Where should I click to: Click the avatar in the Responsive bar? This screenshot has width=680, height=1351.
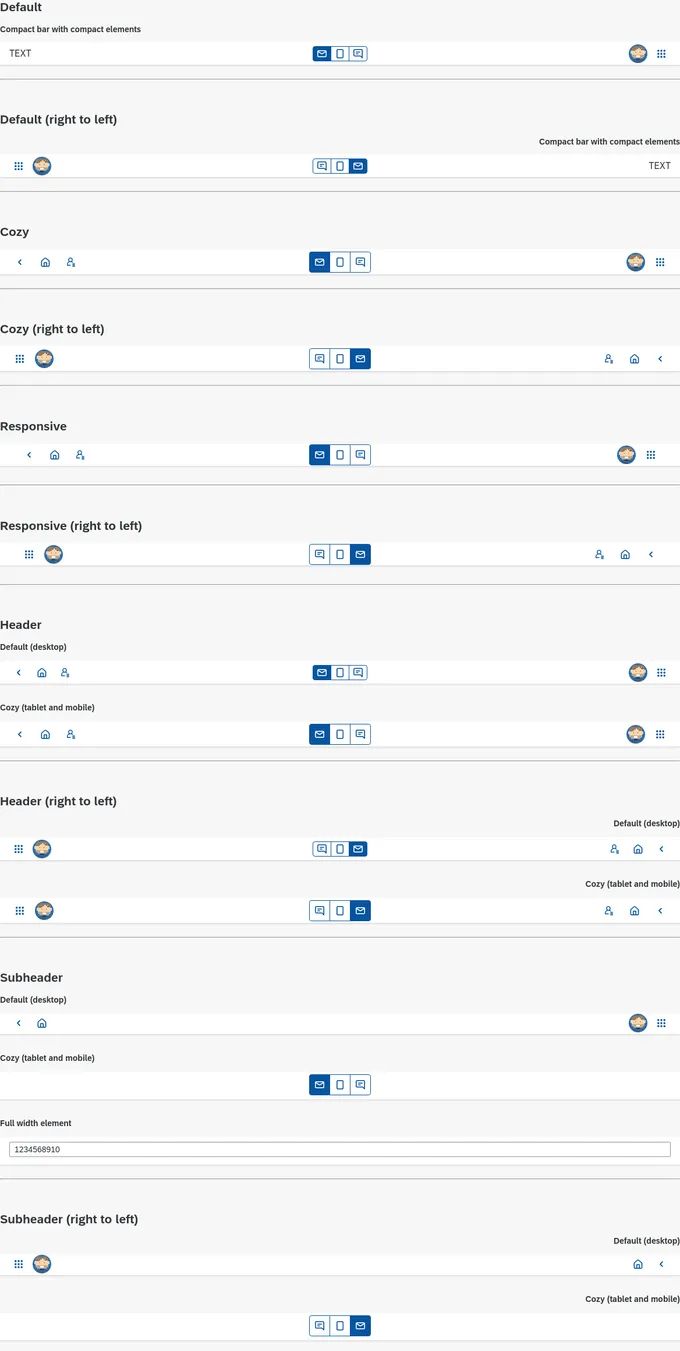coord(626,455)
